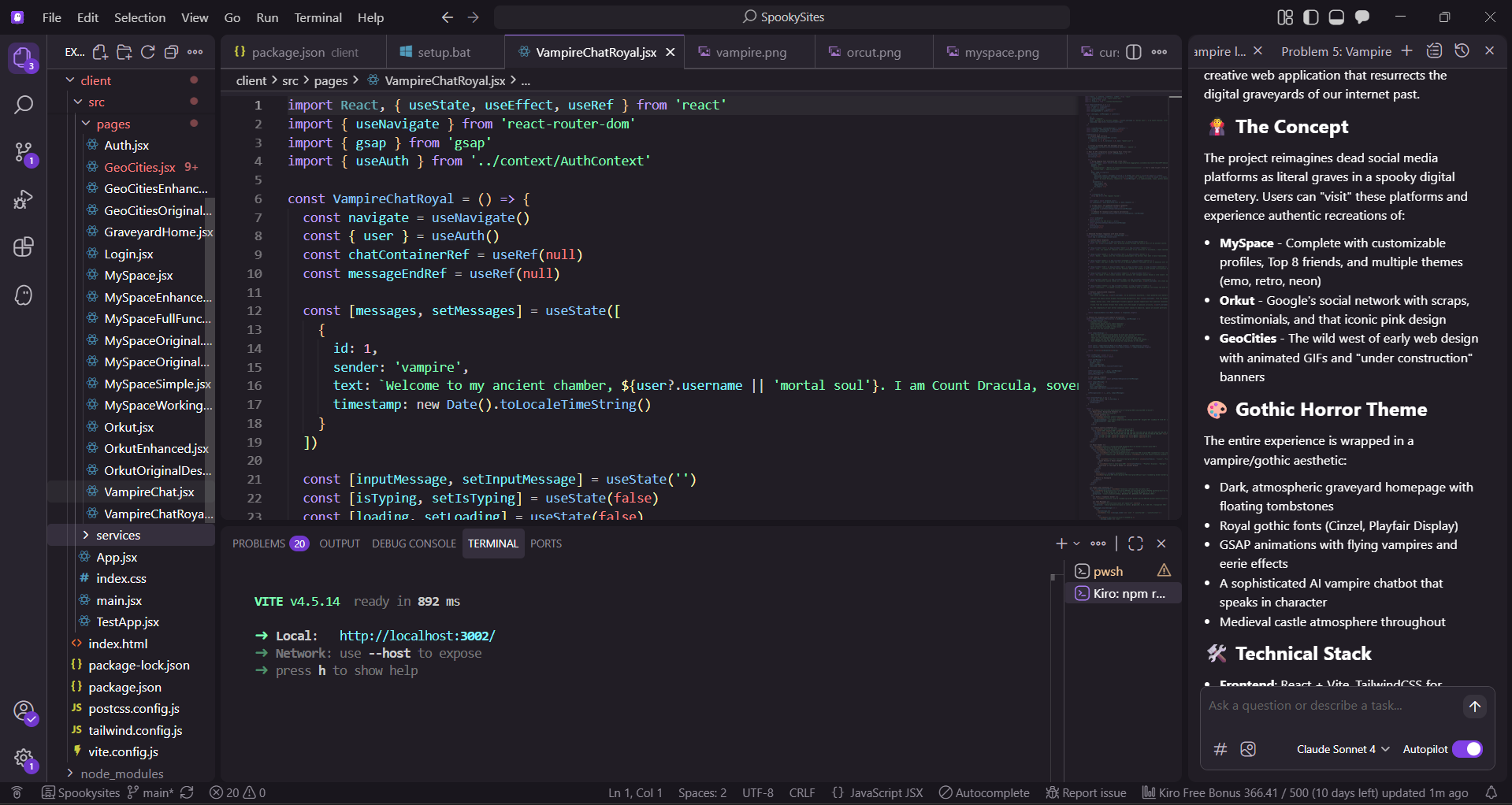Click New File icon in explorer header

click(x=100, y=52)
